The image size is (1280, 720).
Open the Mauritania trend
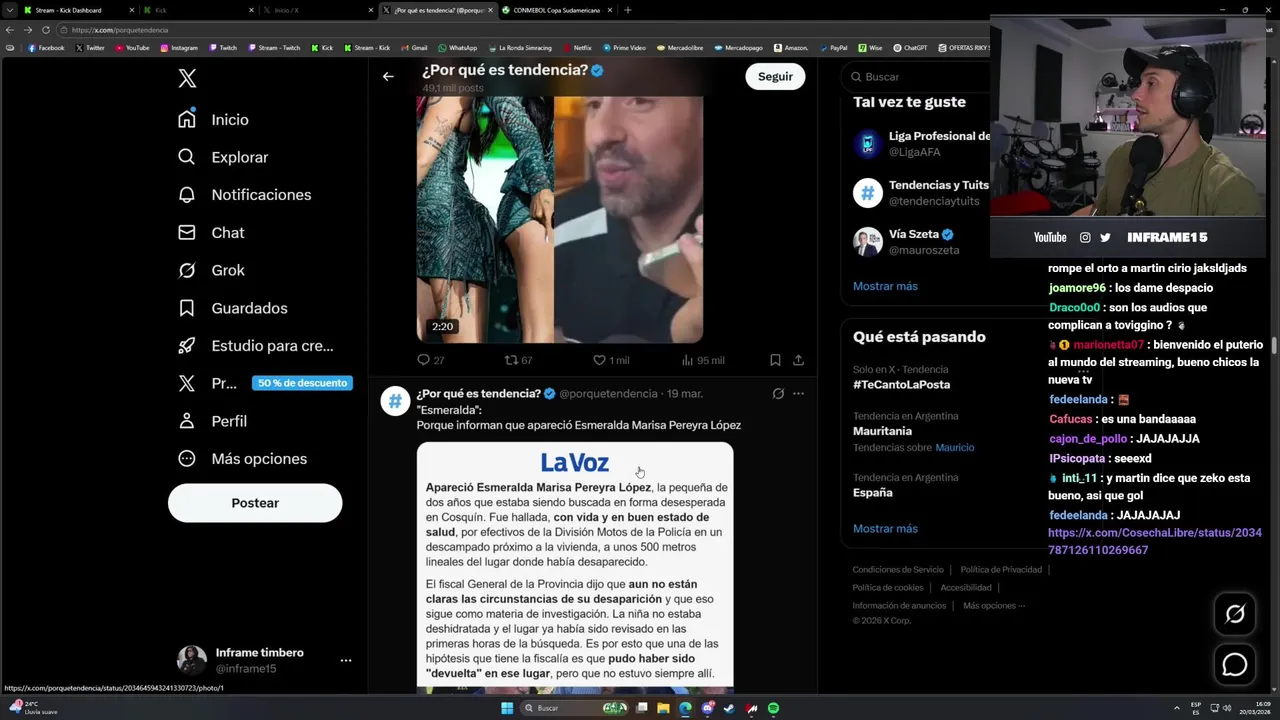tap(882, 431)
